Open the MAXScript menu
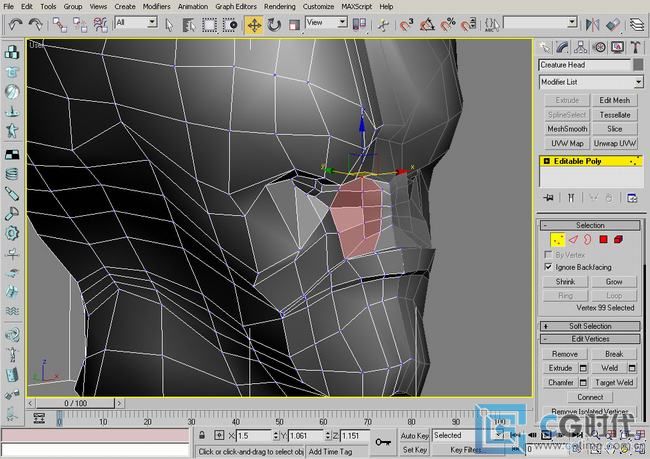Viewport: 650px width, 459px height. click(356, 7)
